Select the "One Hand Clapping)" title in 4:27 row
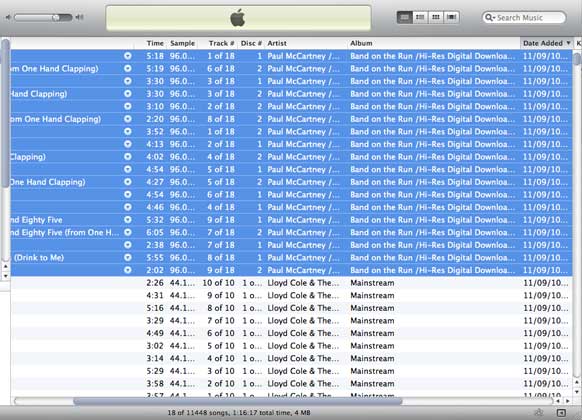Screen dimensions: 582x420 tap(48, 182)
